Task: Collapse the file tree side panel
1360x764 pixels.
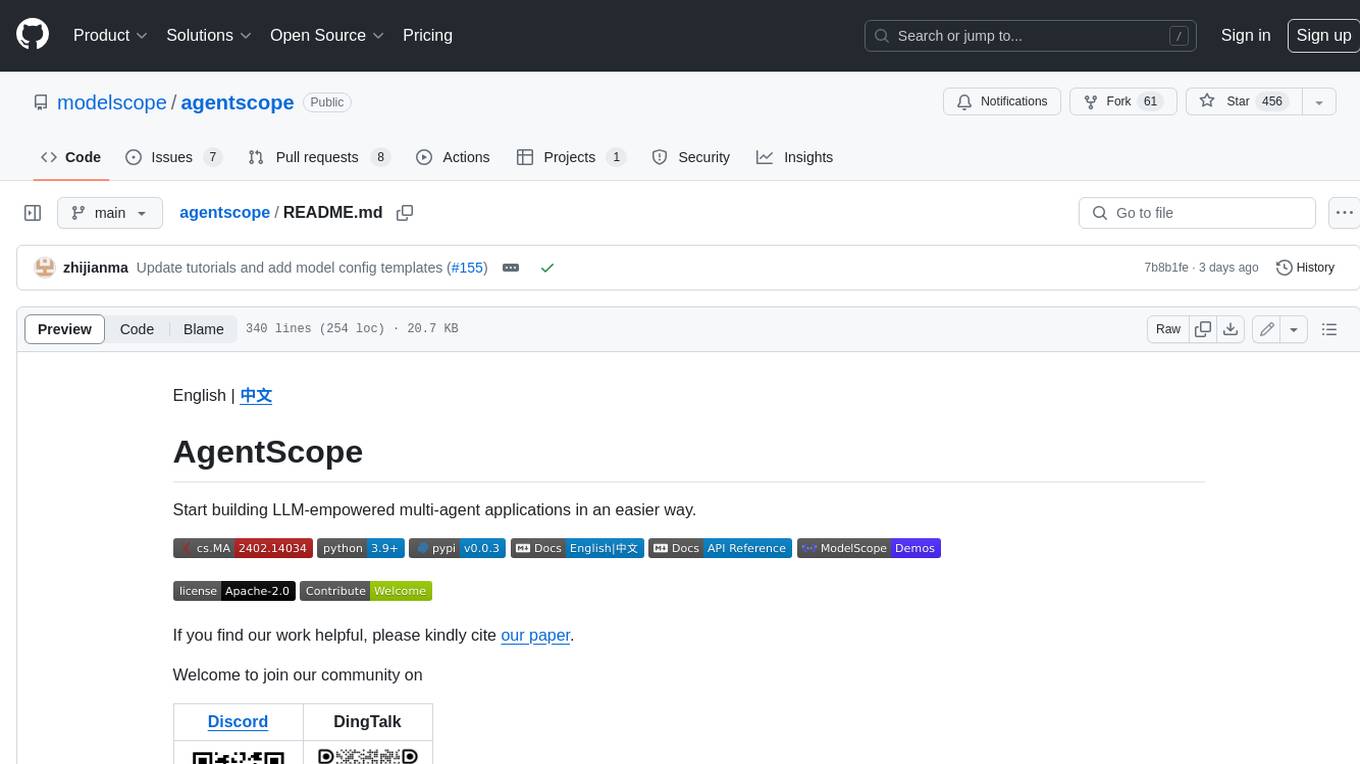Action: [x=33, y=213]
